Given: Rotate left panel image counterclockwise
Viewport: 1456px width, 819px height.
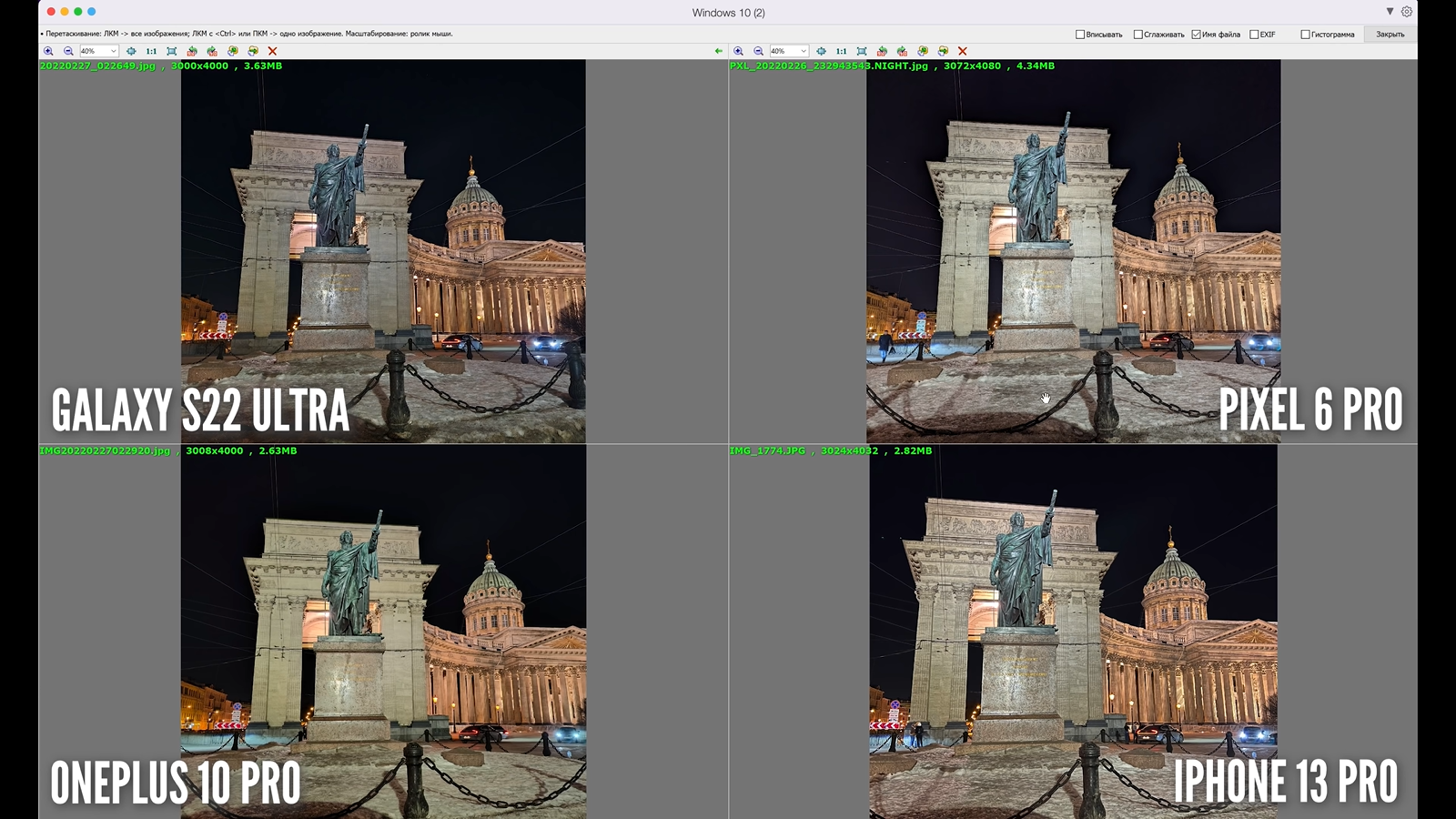Looking at the screenshot, I should click(192, 51).
